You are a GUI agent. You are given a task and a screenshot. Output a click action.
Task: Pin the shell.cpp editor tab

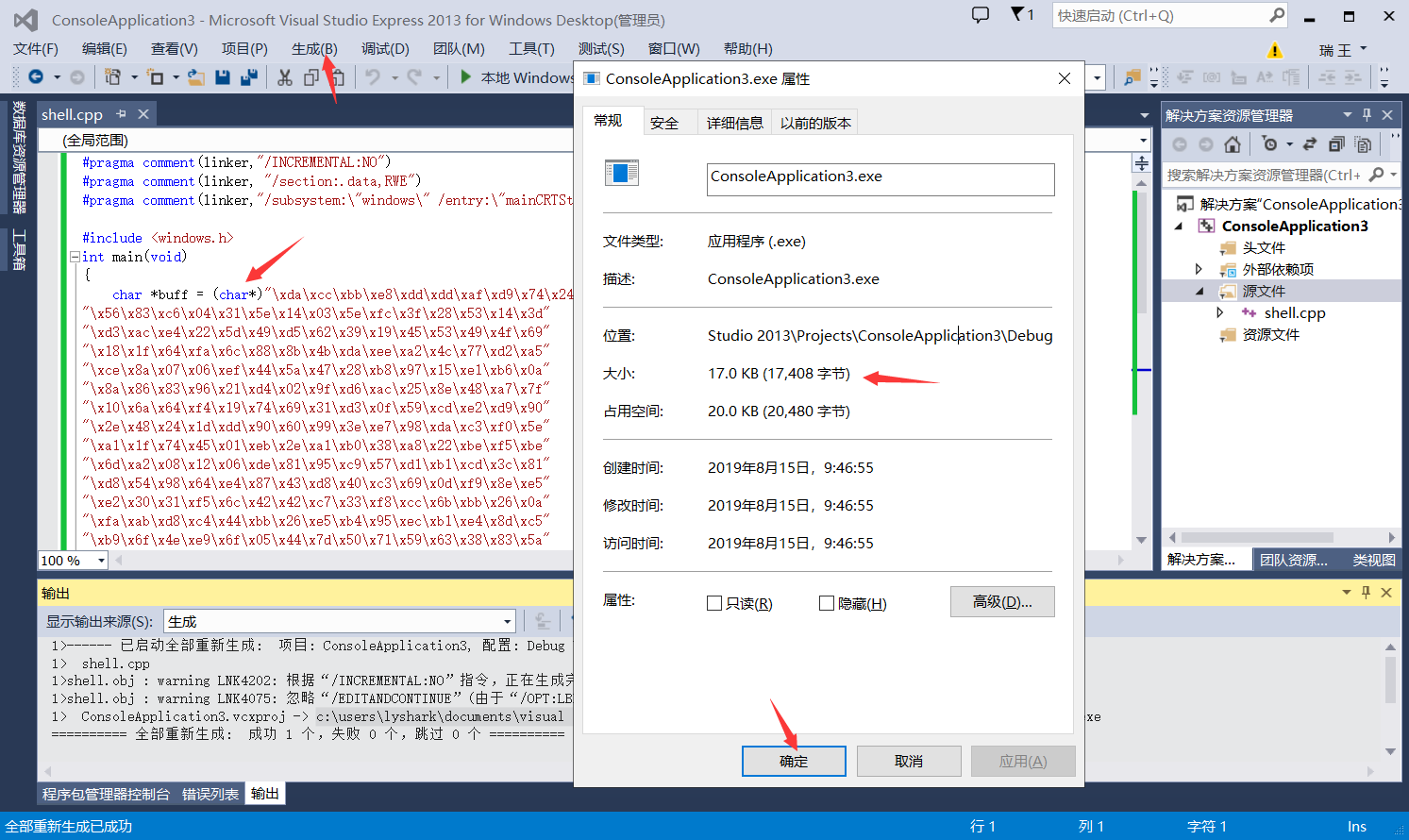121,114
